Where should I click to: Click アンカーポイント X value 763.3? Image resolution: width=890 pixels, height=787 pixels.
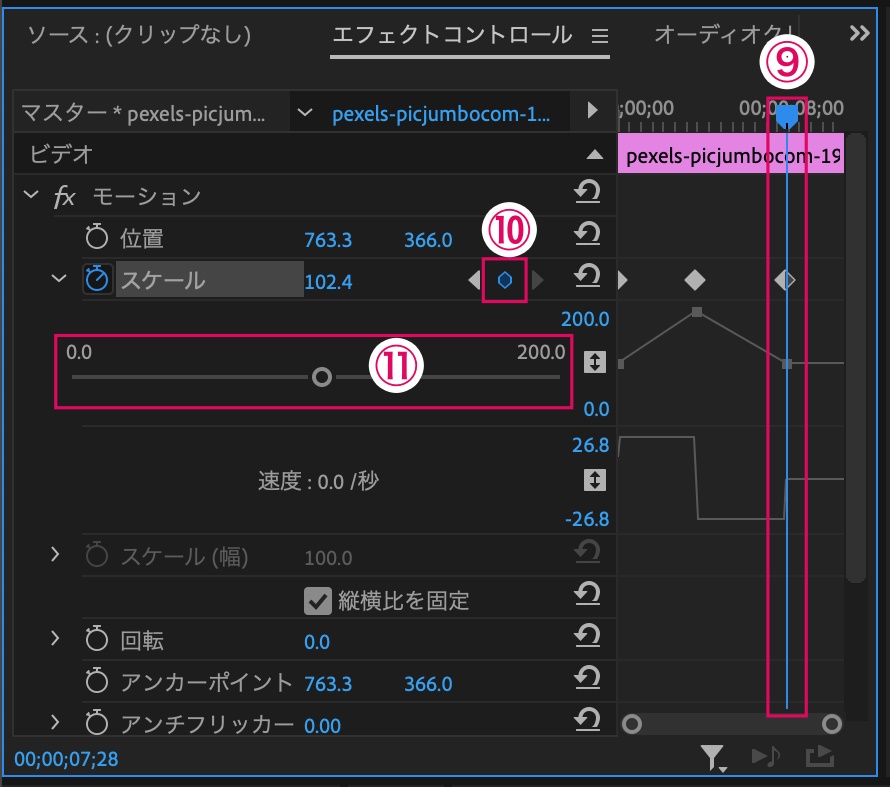coord(328,684)
